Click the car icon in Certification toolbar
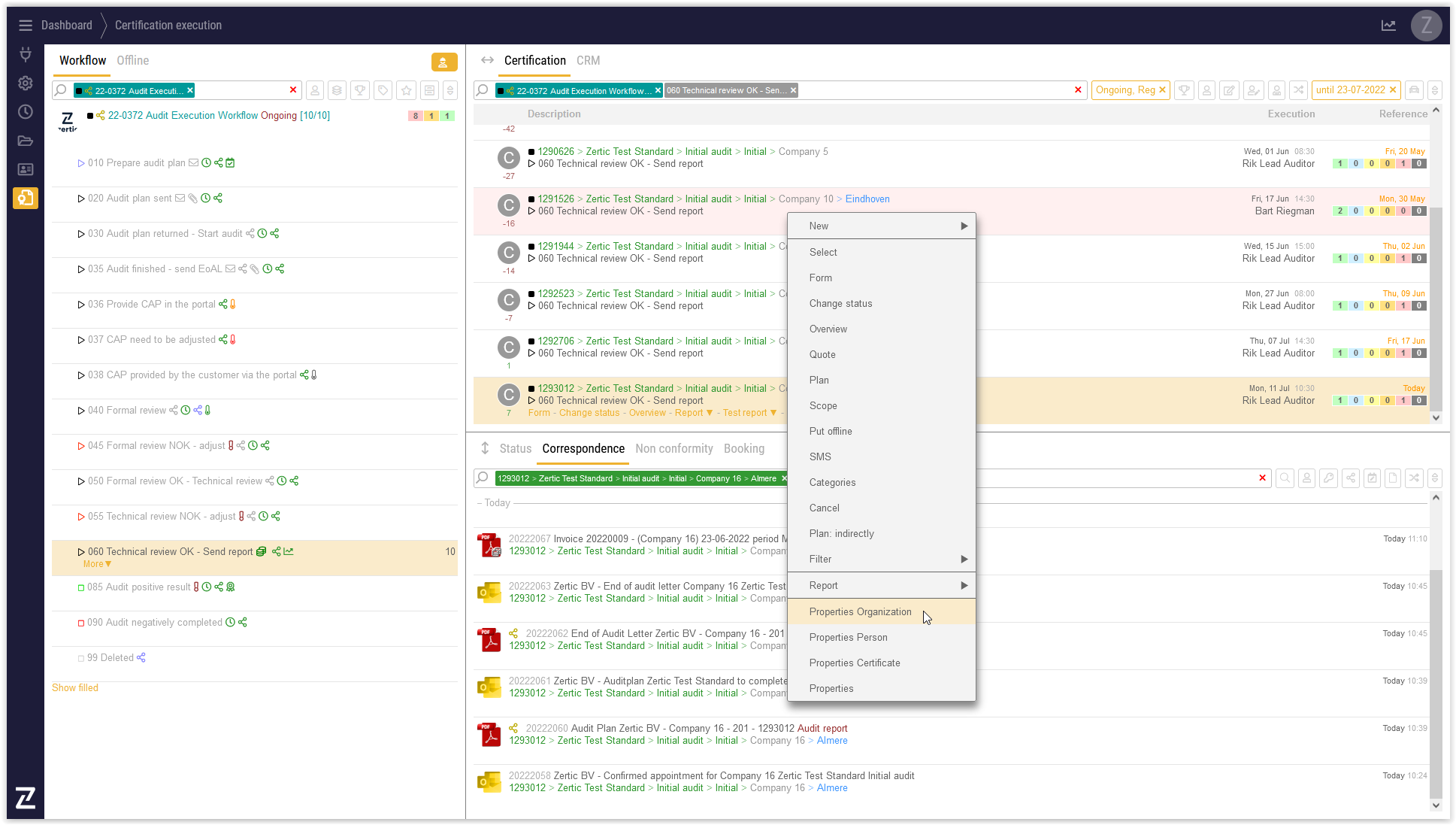 tap(1414, 90)
